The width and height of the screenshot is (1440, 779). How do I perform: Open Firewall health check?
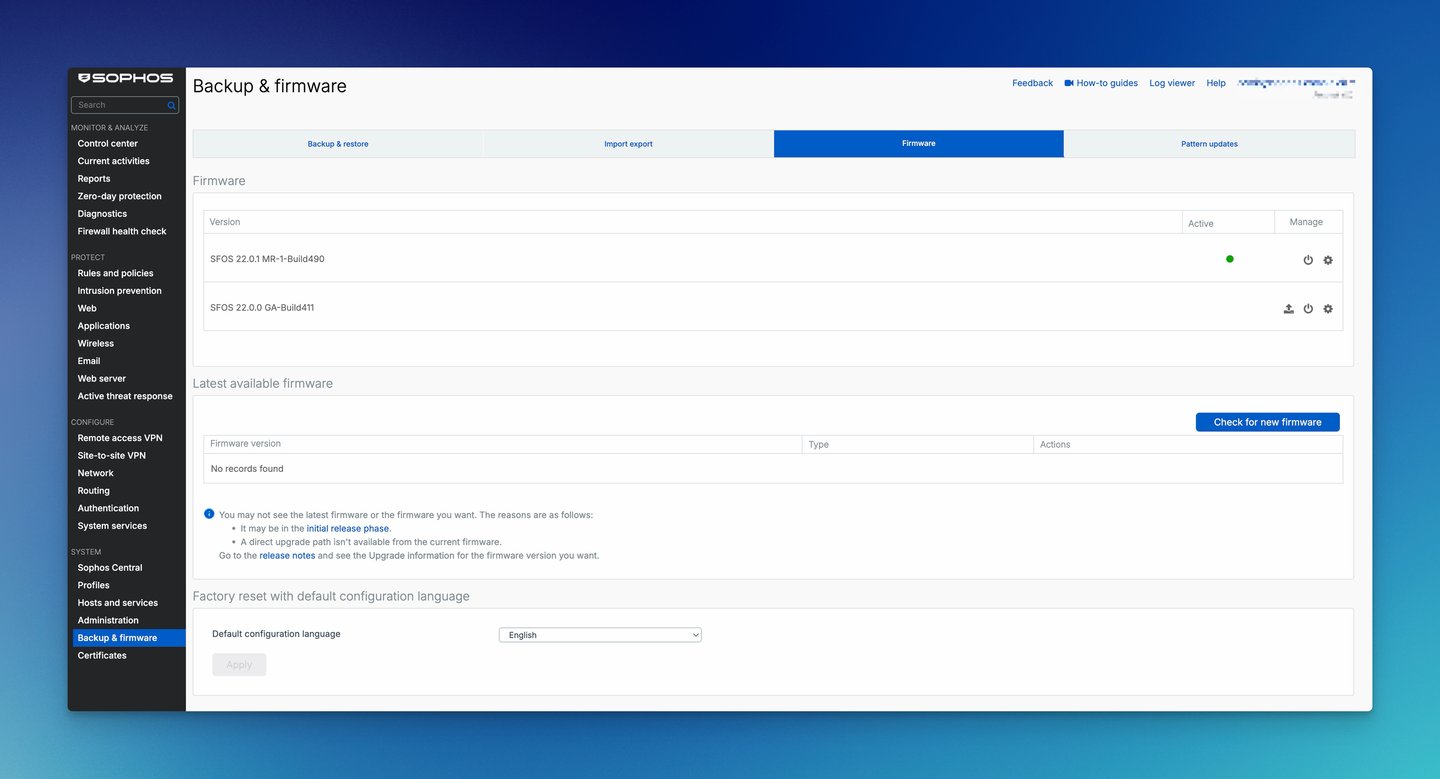pyautogui.click(x=122, y=231)
